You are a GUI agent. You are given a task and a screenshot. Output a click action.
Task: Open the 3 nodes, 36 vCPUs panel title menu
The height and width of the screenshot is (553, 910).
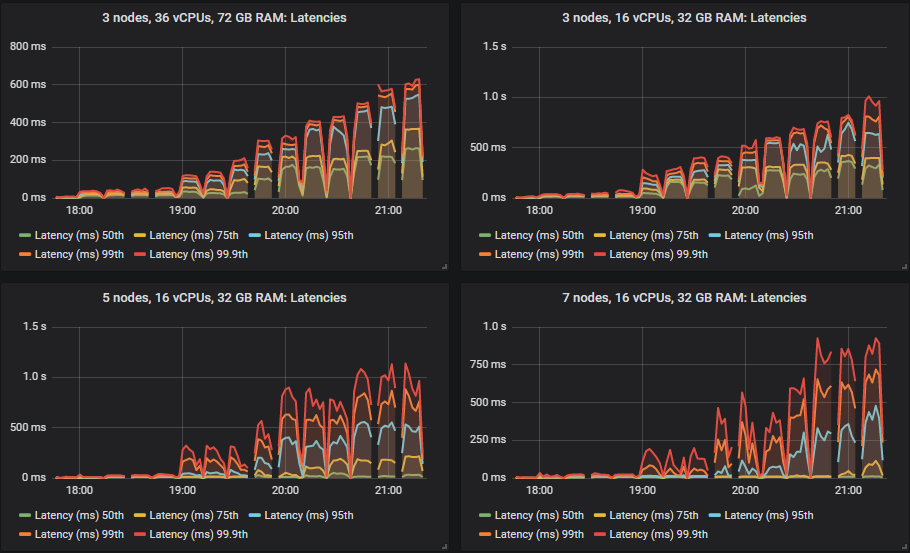(x=224, y=17)
